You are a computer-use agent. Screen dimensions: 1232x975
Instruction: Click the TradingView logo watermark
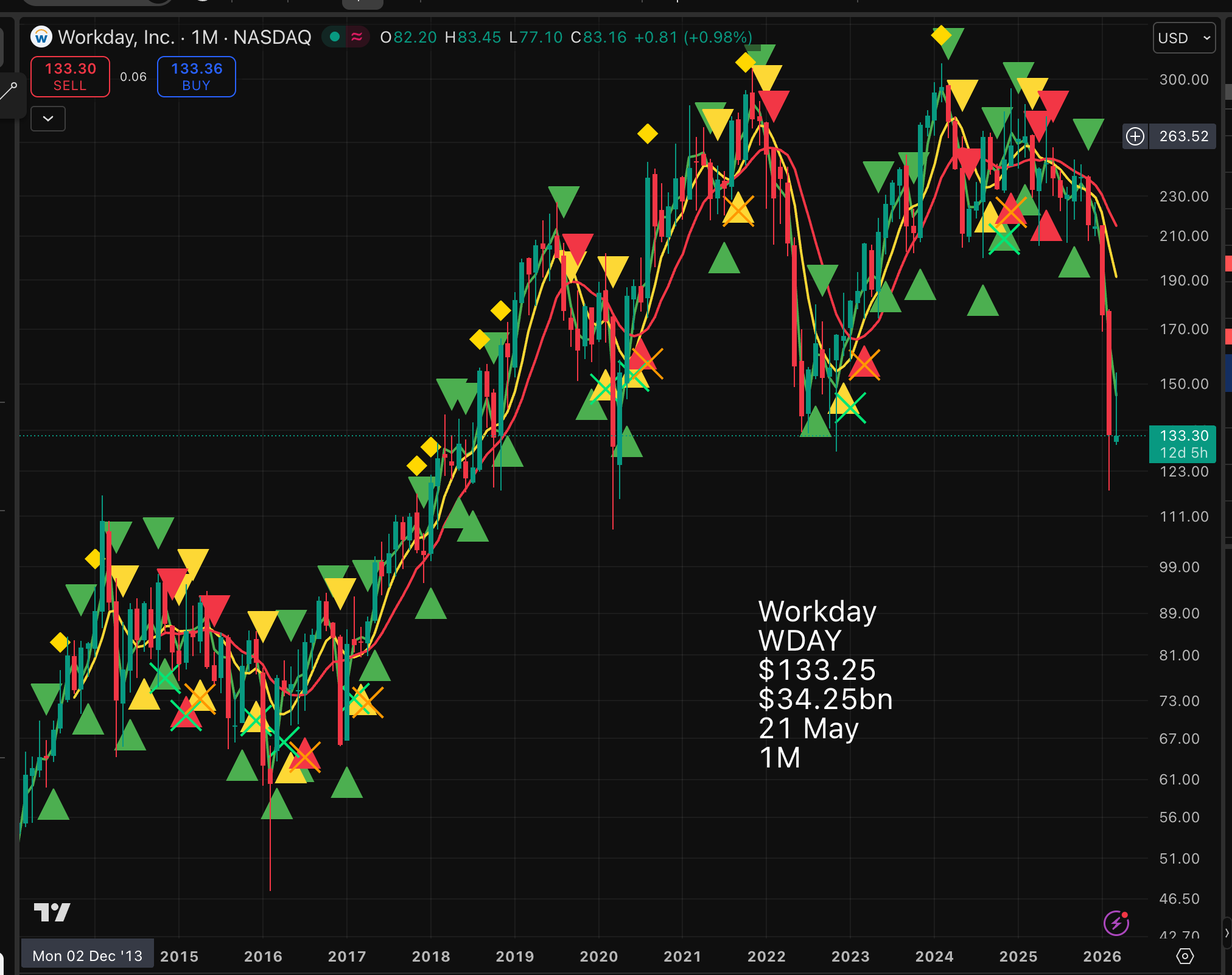coord(52,912)
